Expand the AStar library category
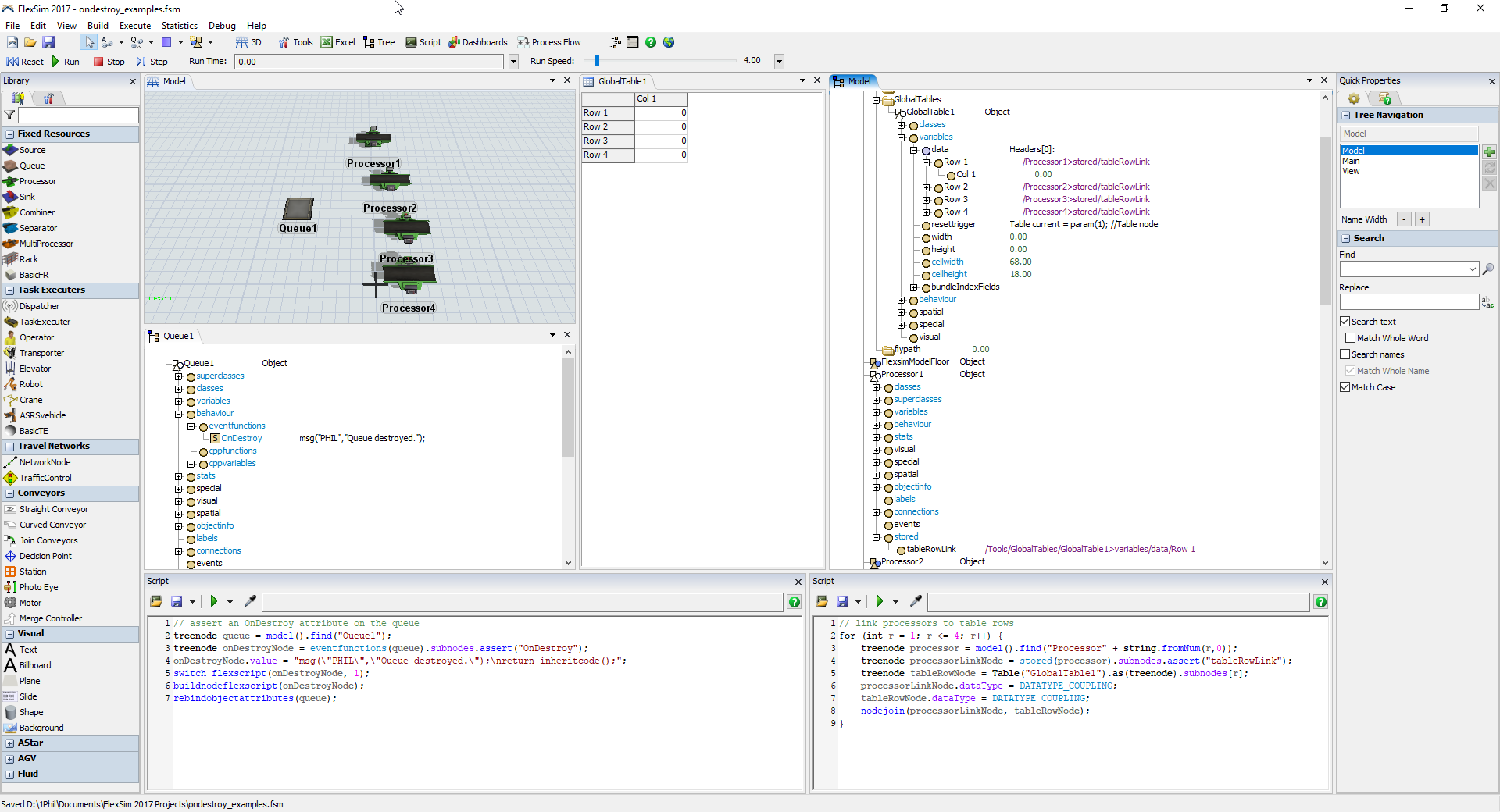The image size is (1500, 812). coord(10,743)
